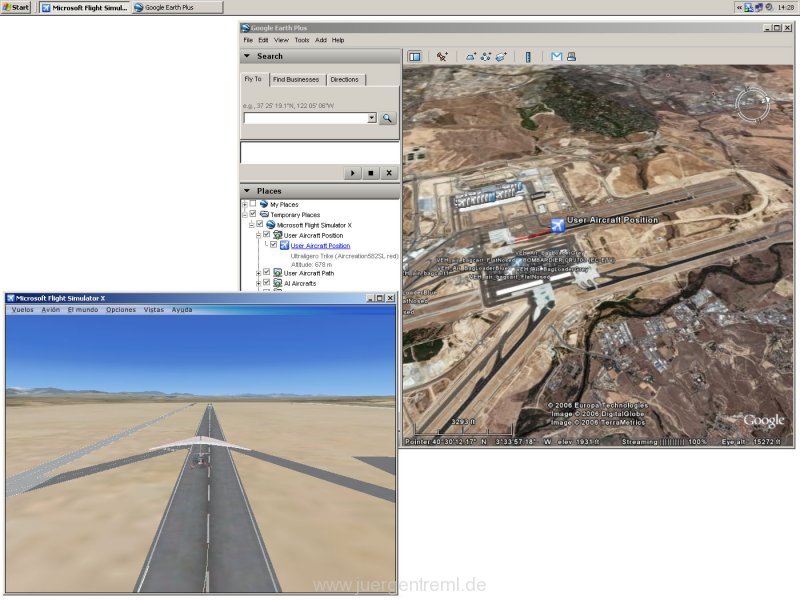Click the Print icon in Google Earth toolbar
This screenshot has height=600, width=800.
pyautogui.click(x=571, y=57)
